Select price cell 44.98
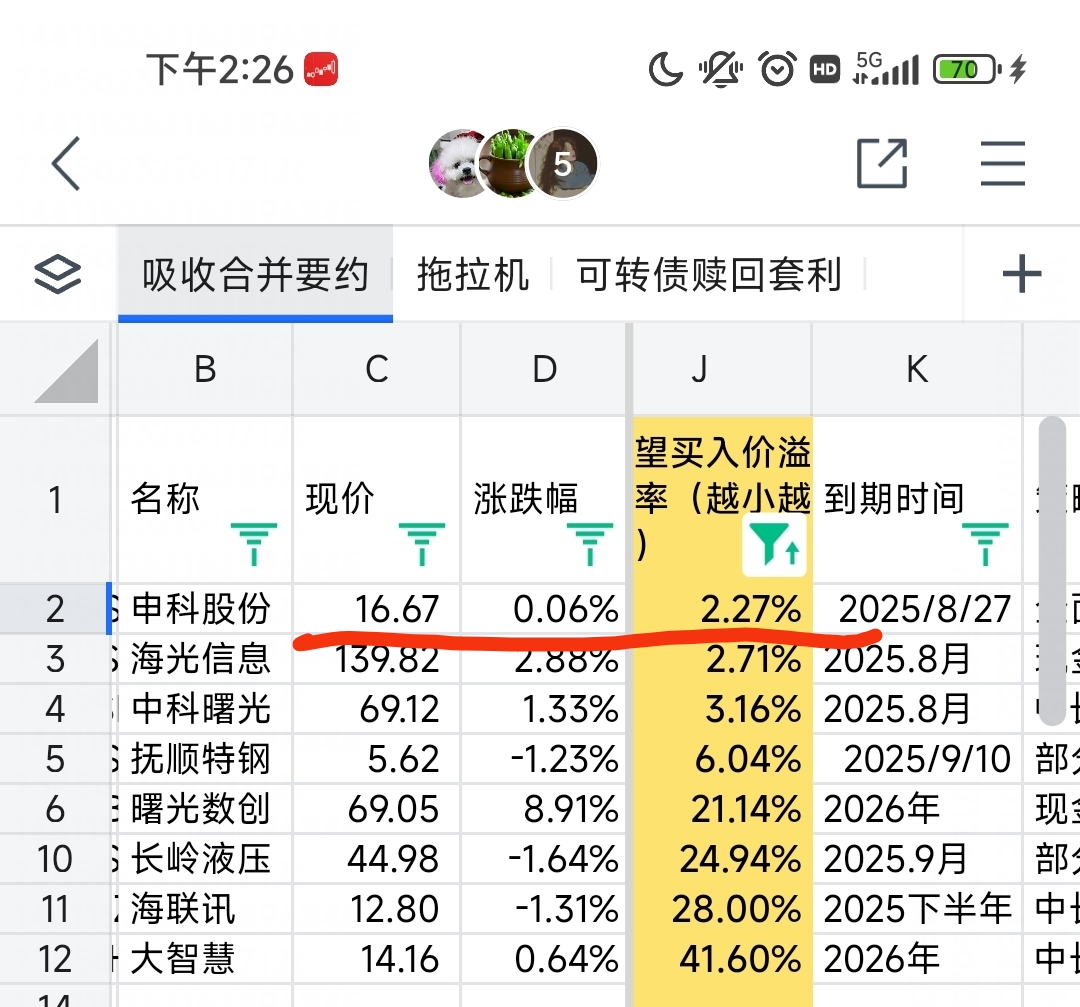The height and width of the screenshot is (1007, 1080). [377, 859]
